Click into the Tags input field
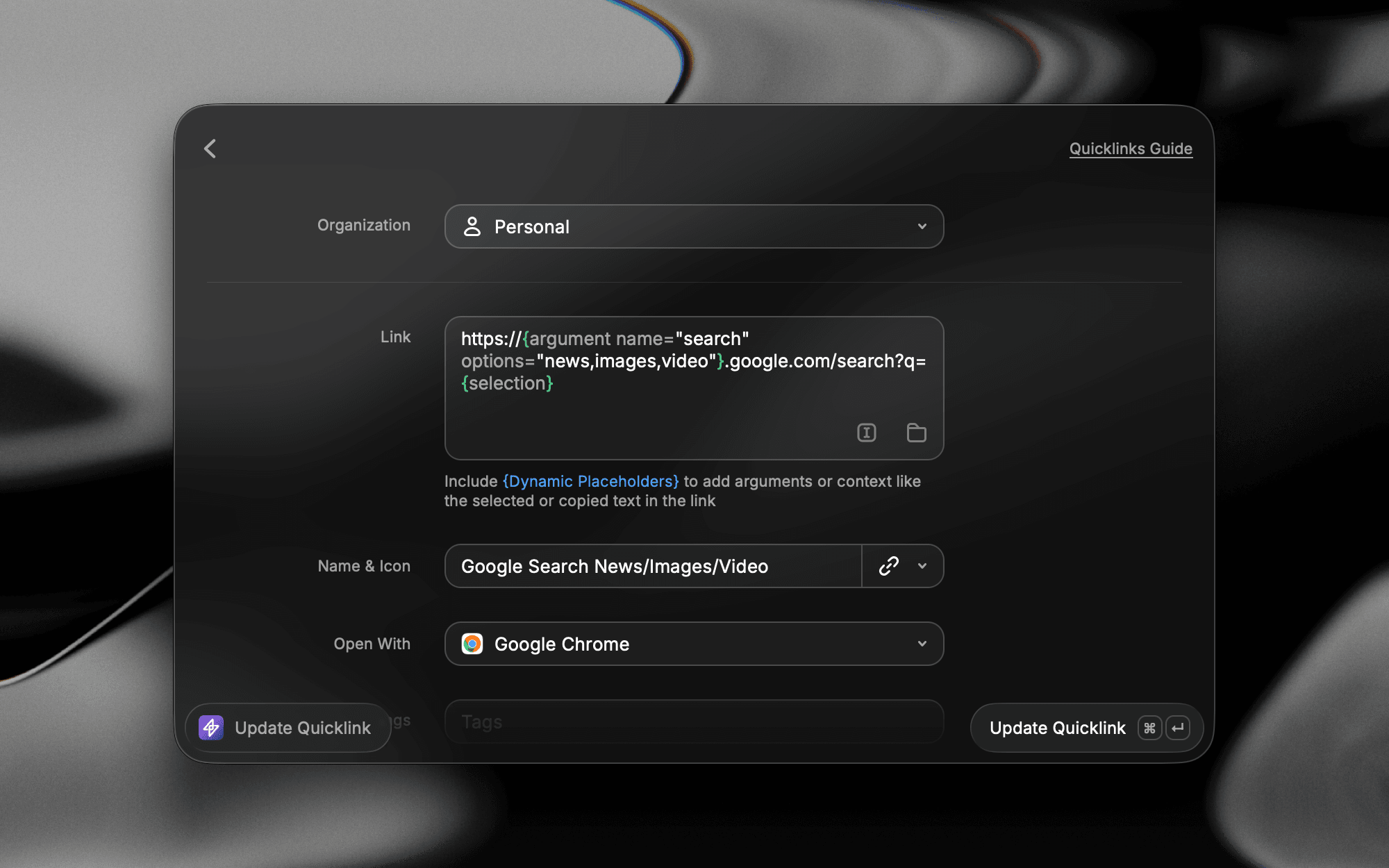1389x868 pixels. pos(694,721)
